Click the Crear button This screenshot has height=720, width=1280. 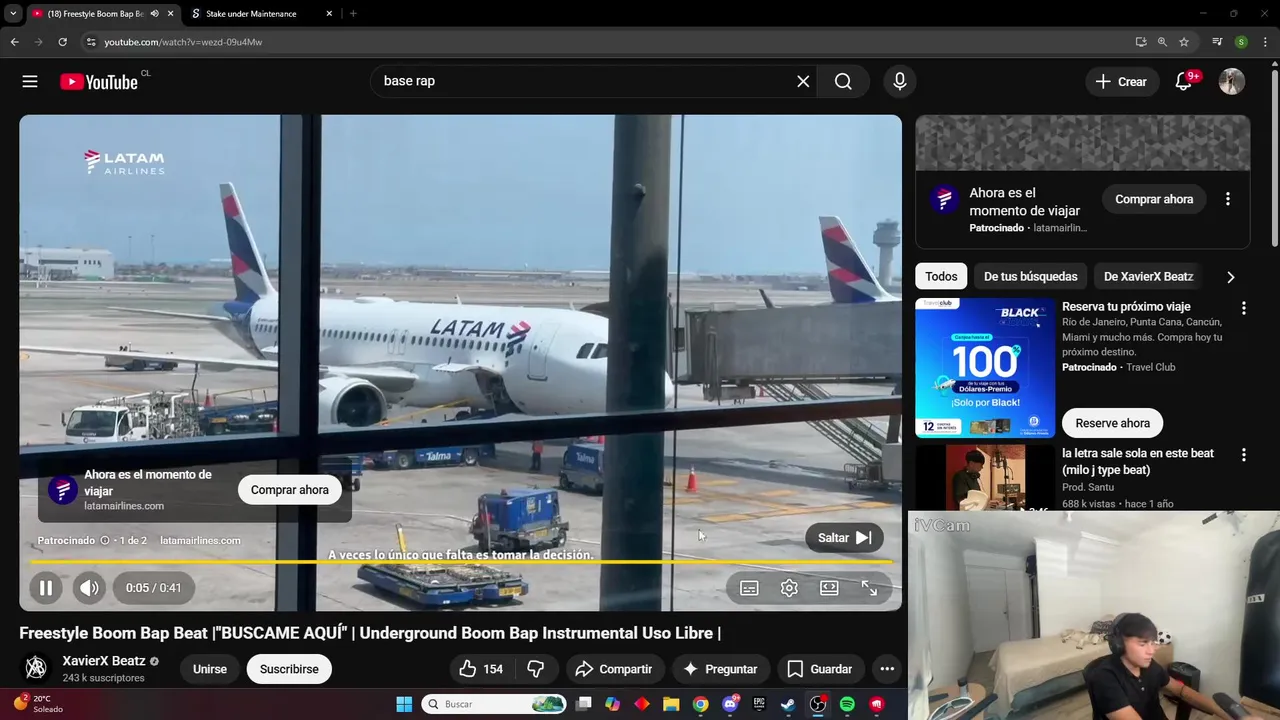(1122, 82)
